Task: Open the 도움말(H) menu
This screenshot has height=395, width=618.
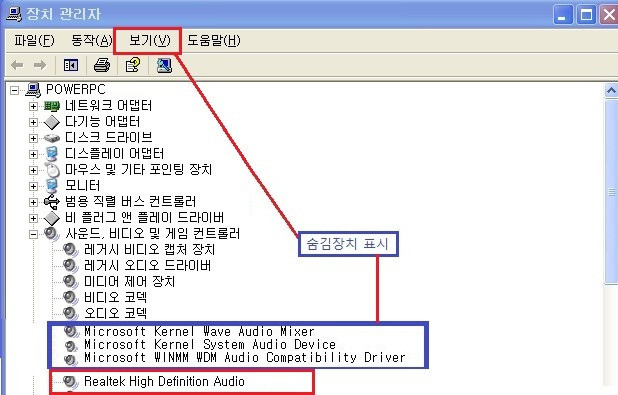Action: pyautogui.click(x=214, y=40)
